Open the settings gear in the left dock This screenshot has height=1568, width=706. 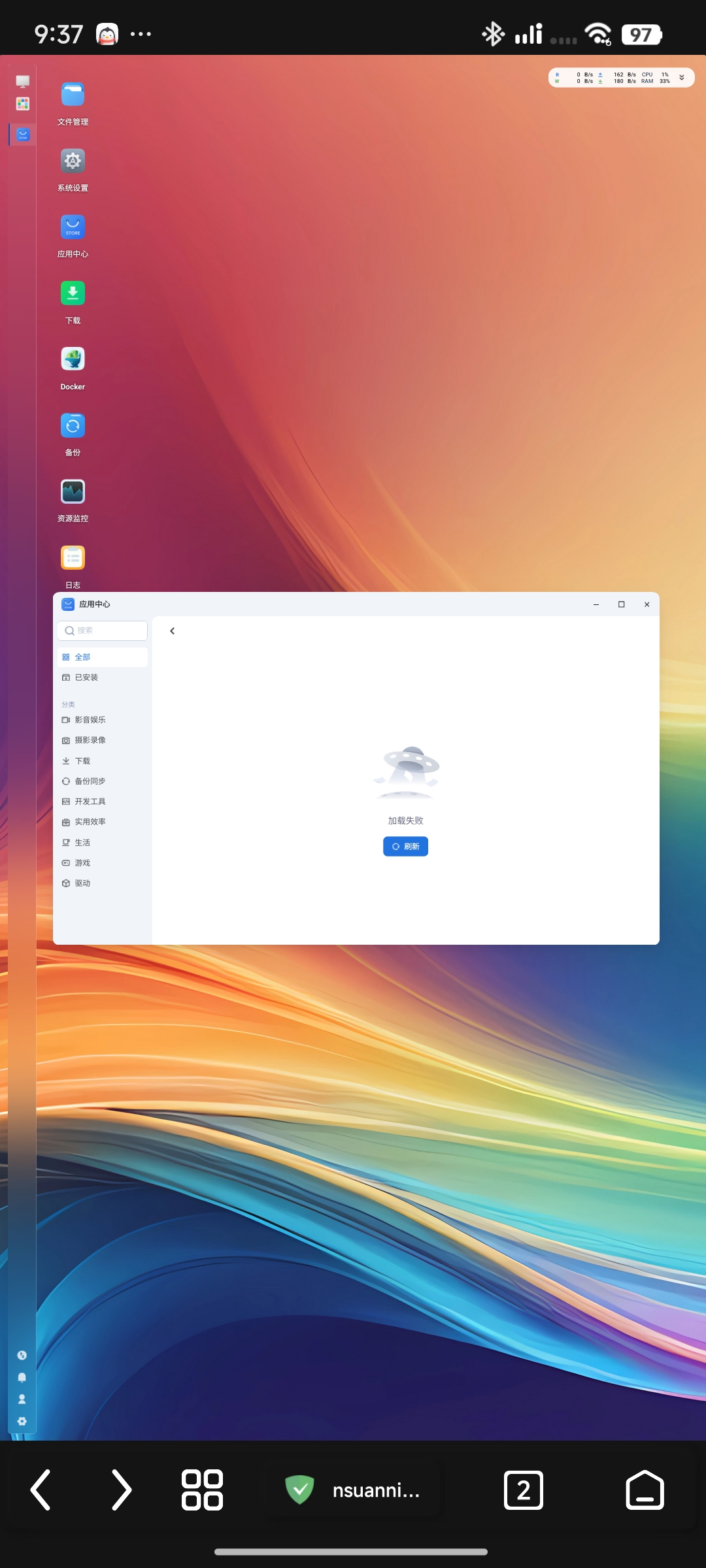[22, 1421]
